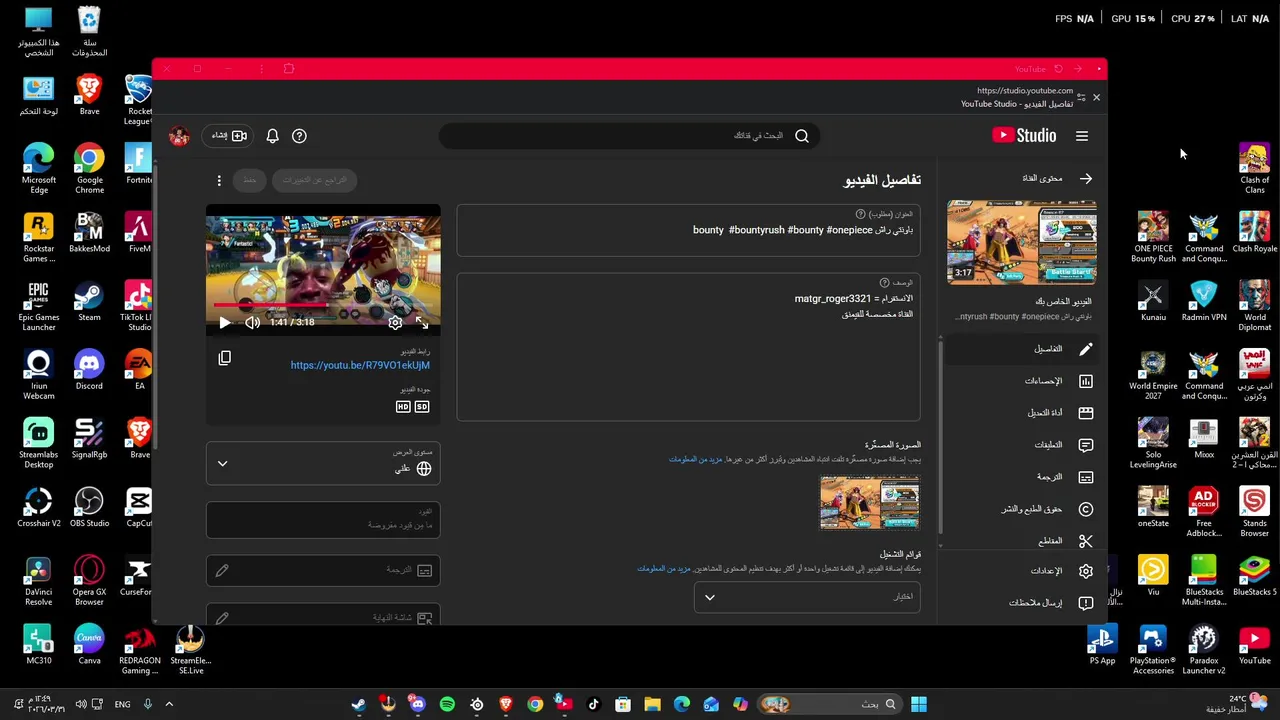Open the Canva desktop icon
This screenshot has height=720, width=1280.
[x=89, y=645]
